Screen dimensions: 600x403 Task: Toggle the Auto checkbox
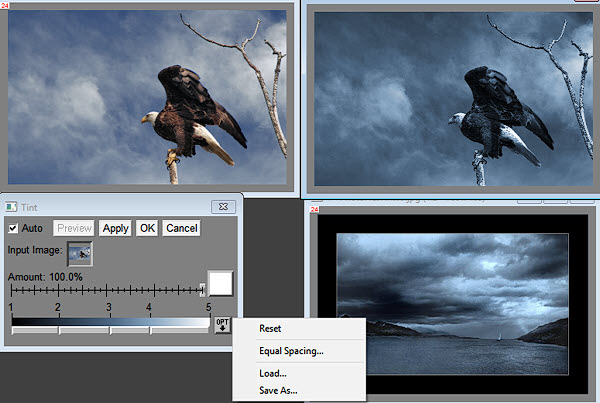click(x=14, y=228)
